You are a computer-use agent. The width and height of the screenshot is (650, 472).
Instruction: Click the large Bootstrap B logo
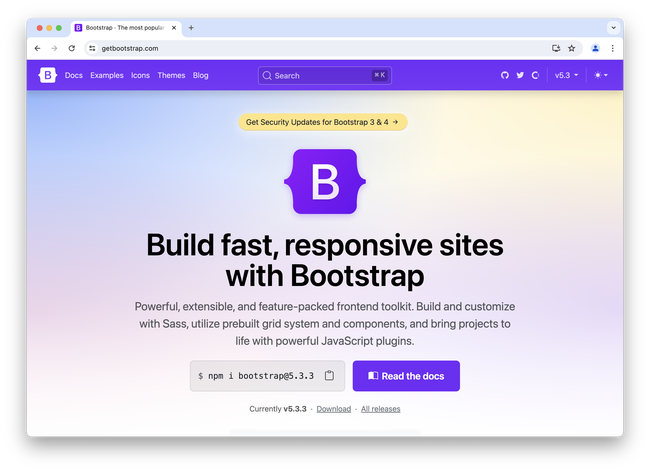click(x=325, y=182)
